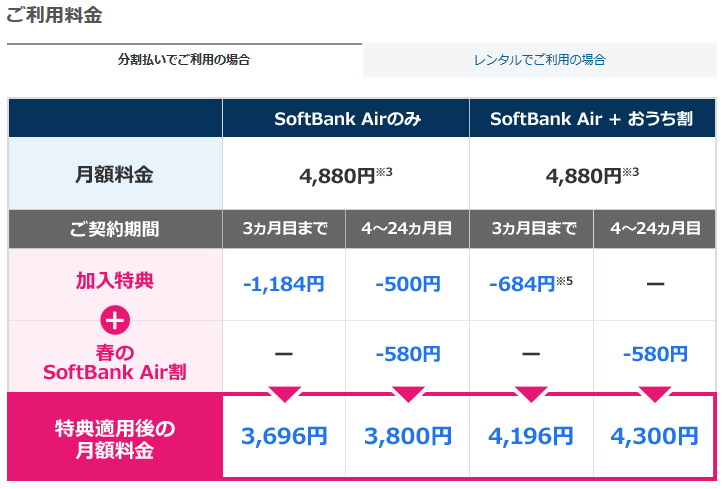Click the 春のSoftBank Air割 label
The width and height of the screenshot is (723, 489).
click(115, 363)
